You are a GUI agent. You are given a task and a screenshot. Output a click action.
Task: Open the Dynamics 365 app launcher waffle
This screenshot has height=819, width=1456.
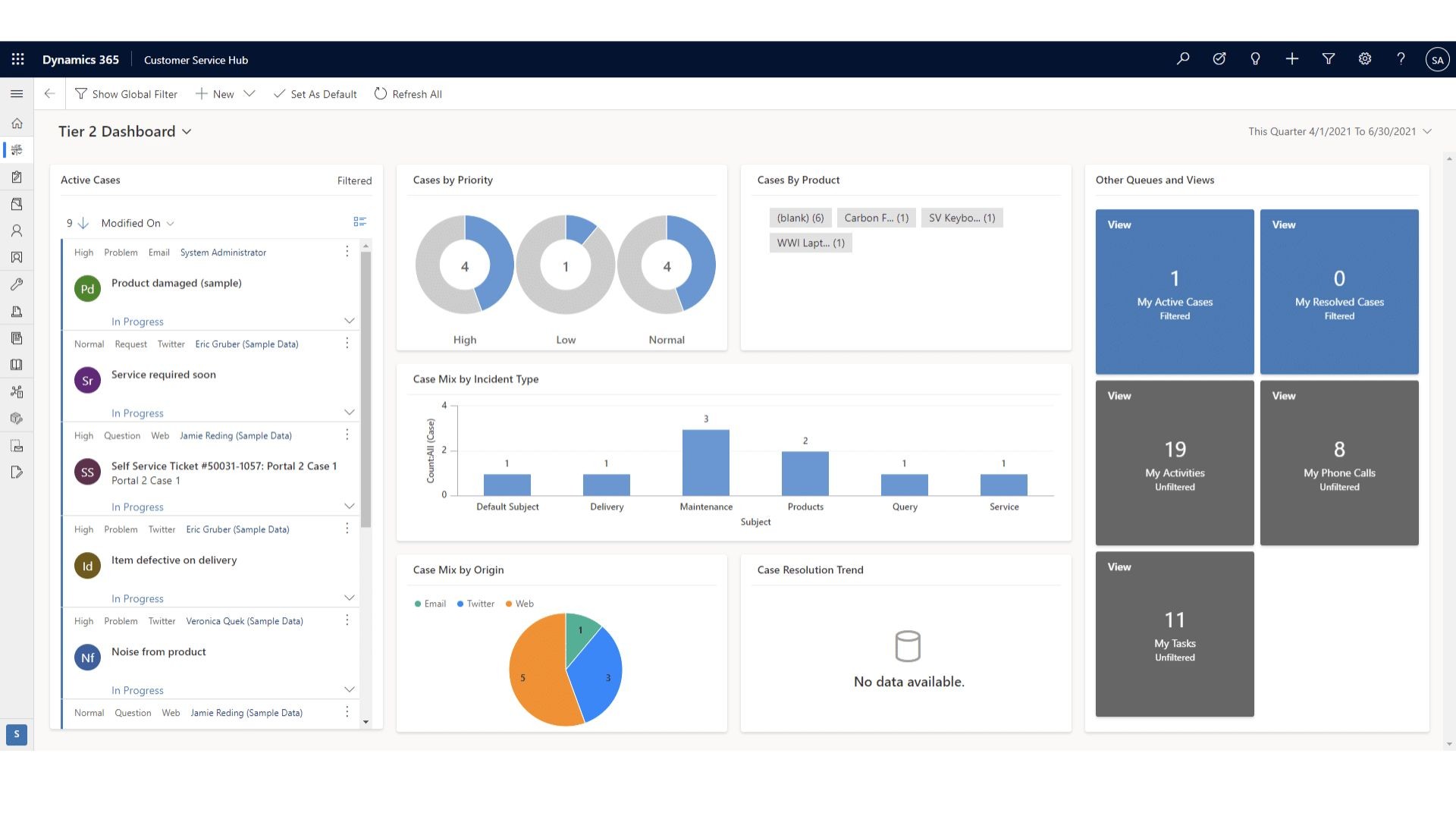[17, 59]
